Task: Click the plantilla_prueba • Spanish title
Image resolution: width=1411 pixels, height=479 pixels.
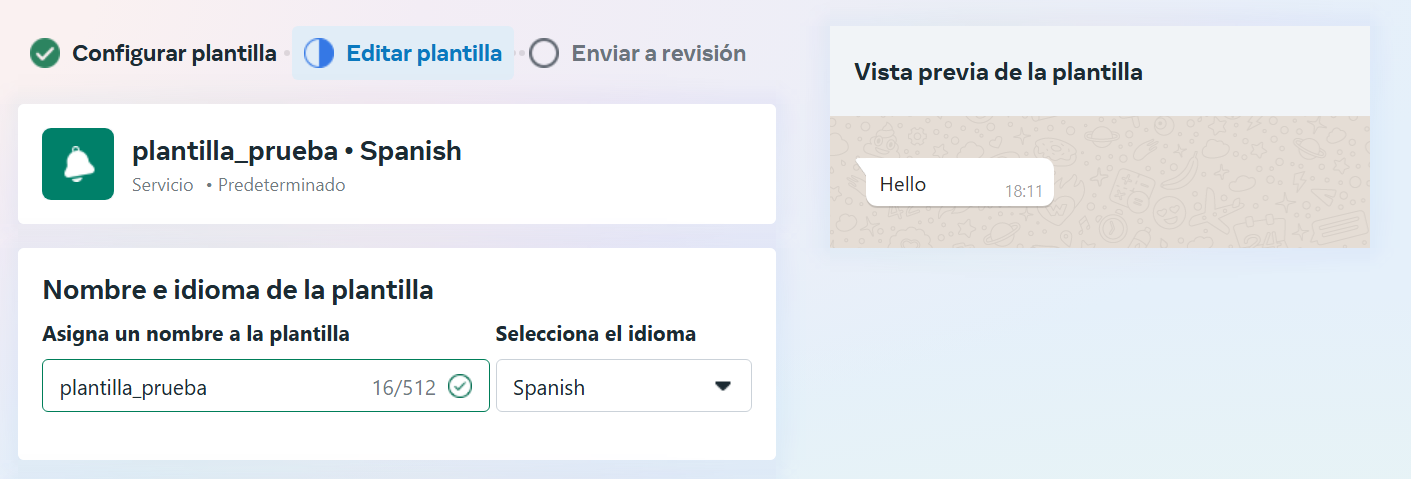Action: 297,151
